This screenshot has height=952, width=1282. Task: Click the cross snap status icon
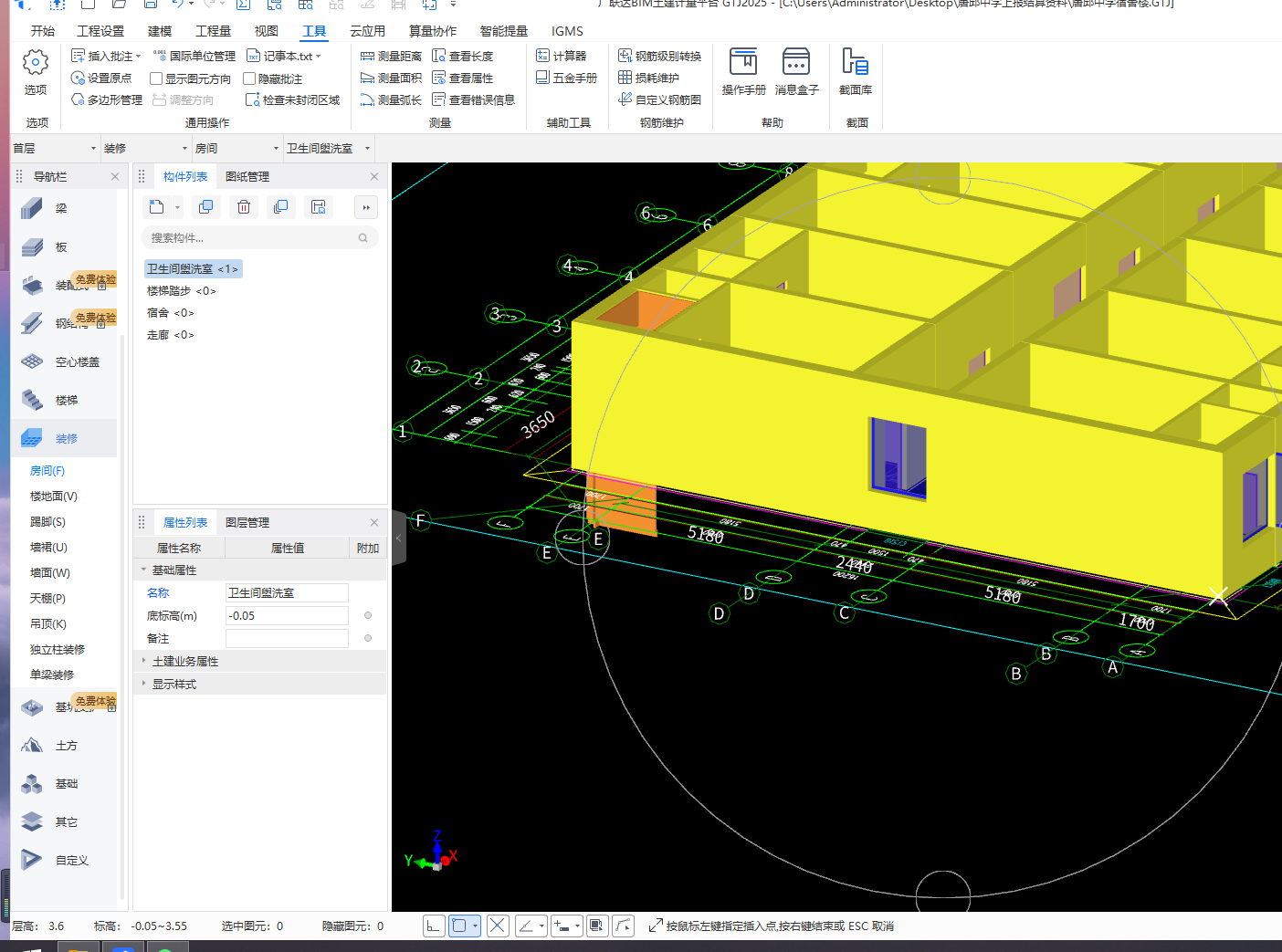pyautogui.click(x=497, y=926)
